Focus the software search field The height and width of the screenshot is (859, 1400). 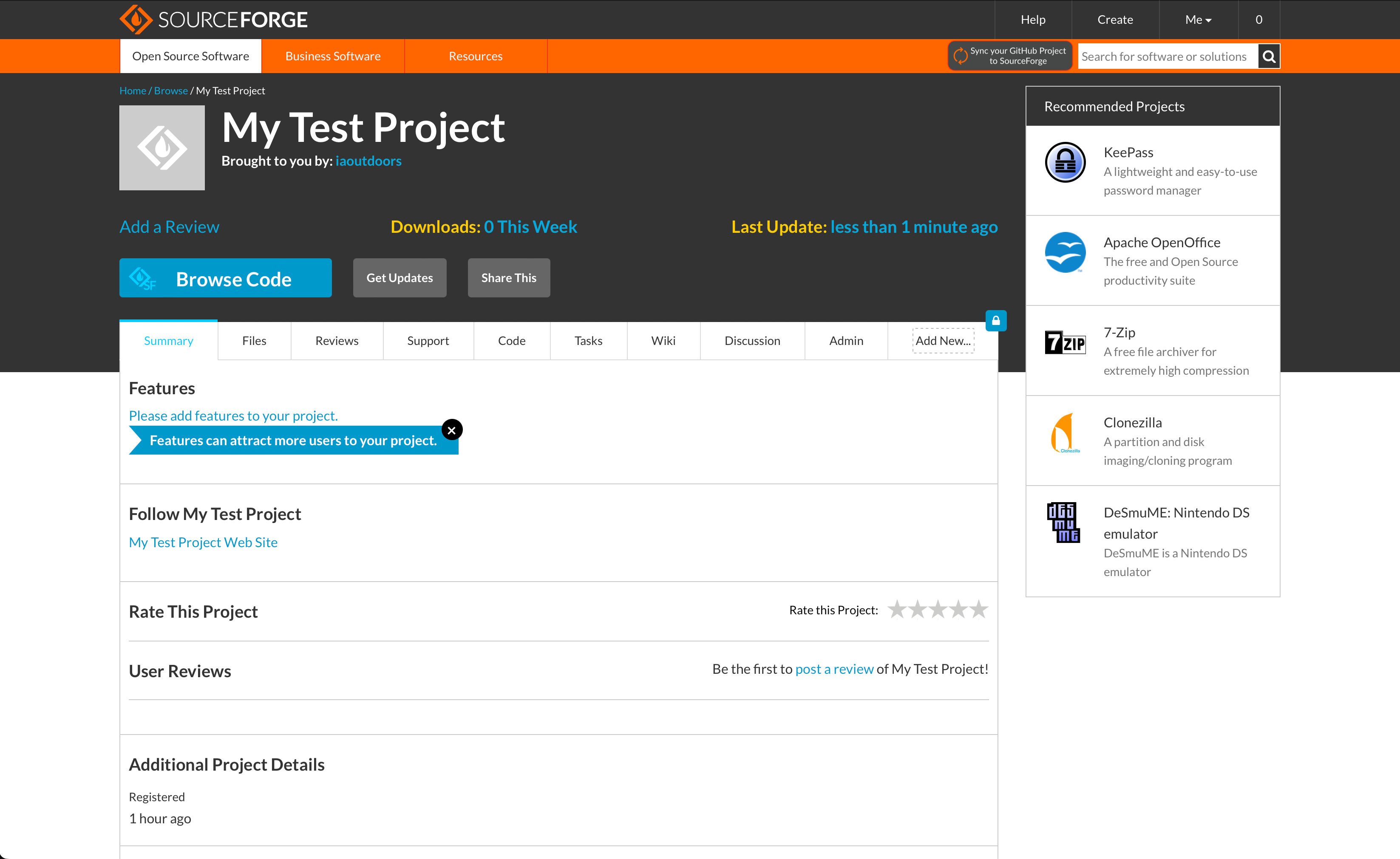(x=1166, y=56)
